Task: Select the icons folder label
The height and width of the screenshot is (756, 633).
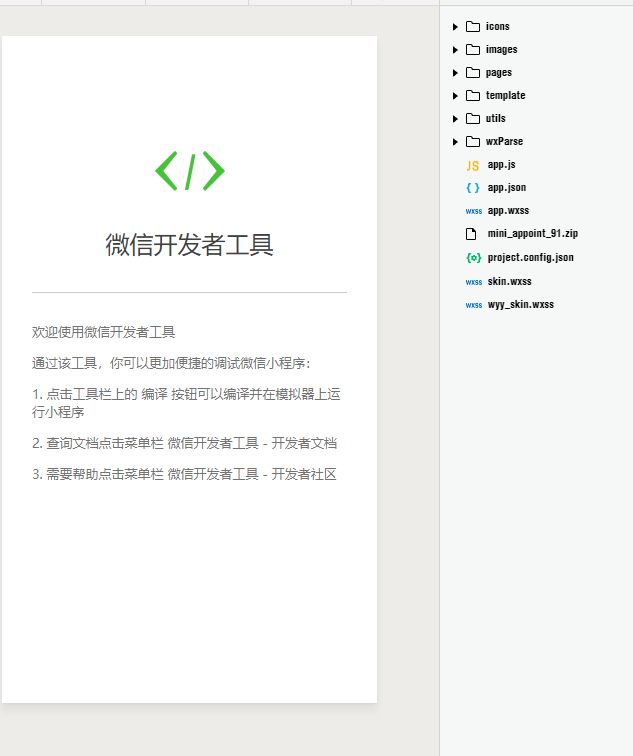Action: pyautogui.click(x=498, y=27)
